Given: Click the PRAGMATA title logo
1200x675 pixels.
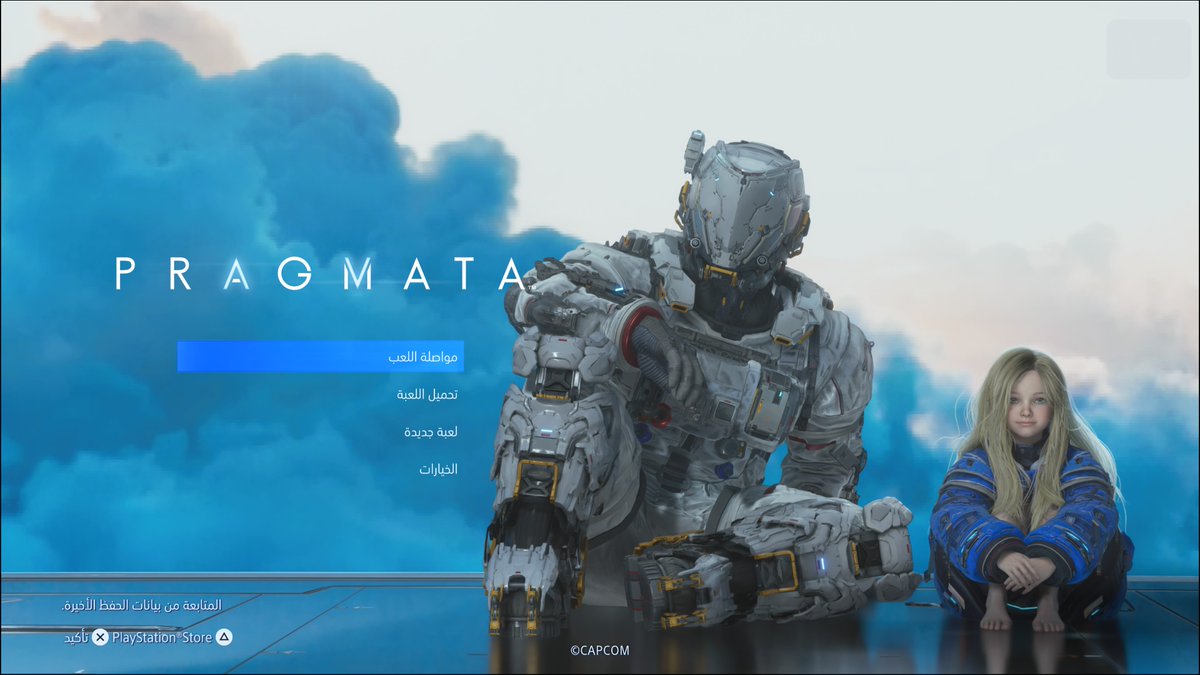Looking at the screenshot, I should [x=319, y=273].
